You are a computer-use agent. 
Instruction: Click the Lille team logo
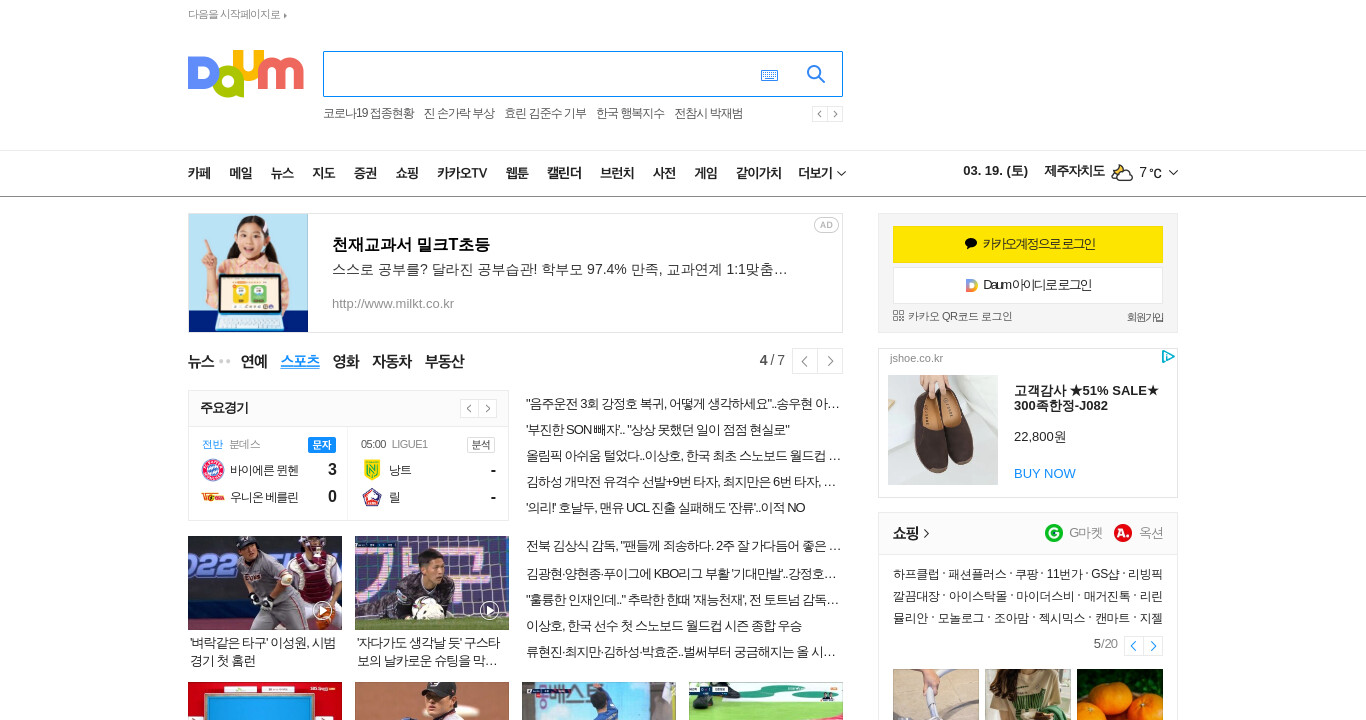[x=372, y=497]
